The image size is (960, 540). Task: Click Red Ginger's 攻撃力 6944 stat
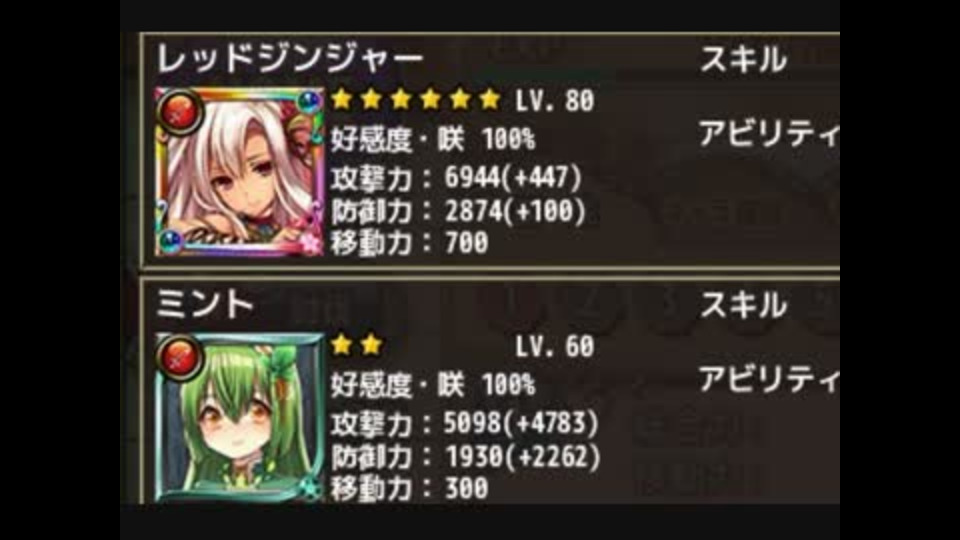click(x=456, y=178)
